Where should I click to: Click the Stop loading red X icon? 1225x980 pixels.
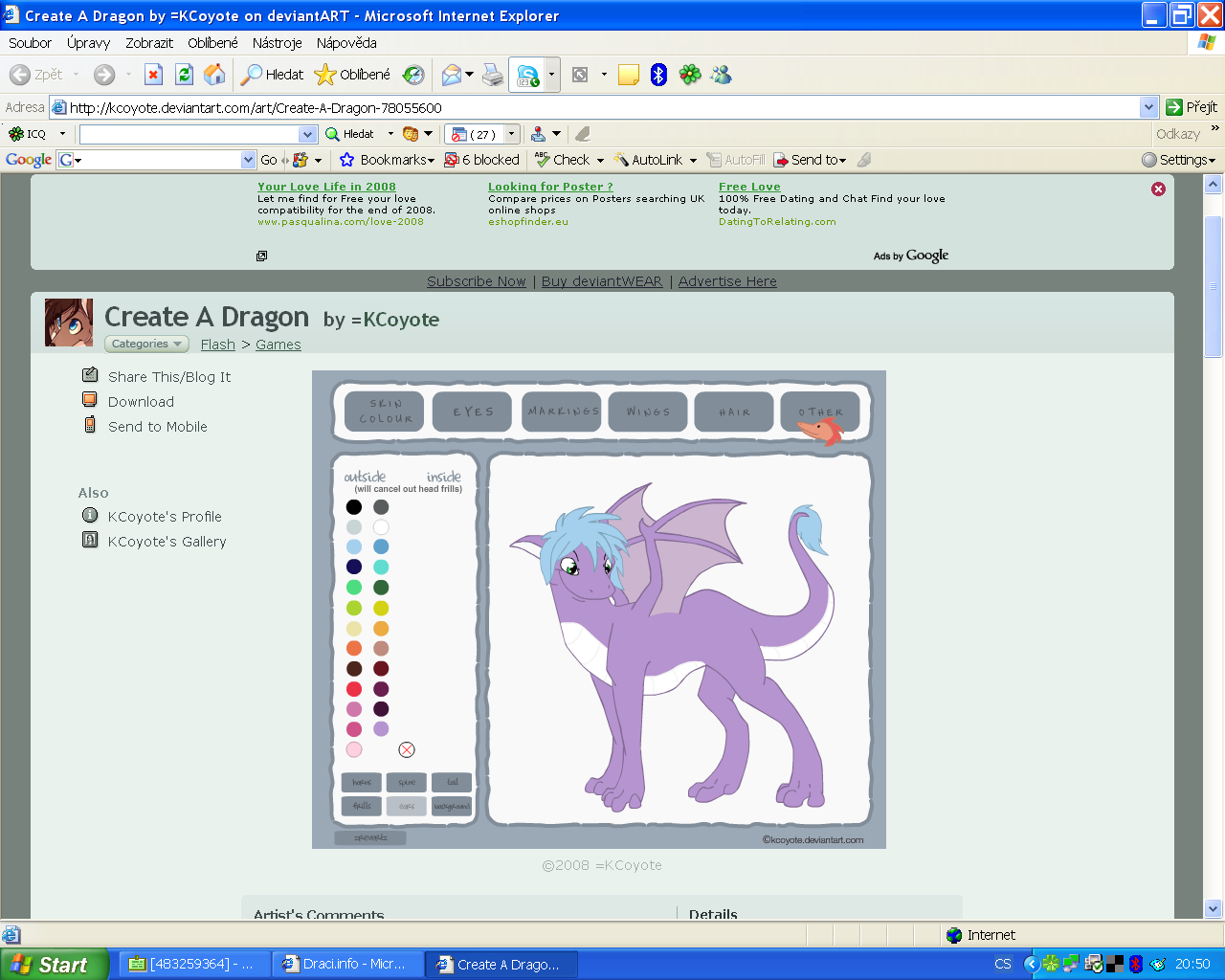point(153,75)
